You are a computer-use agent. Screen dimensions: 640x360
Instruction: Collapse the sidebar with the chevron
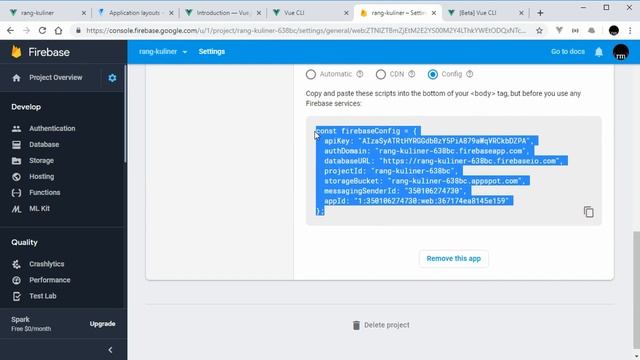(110, 350)
